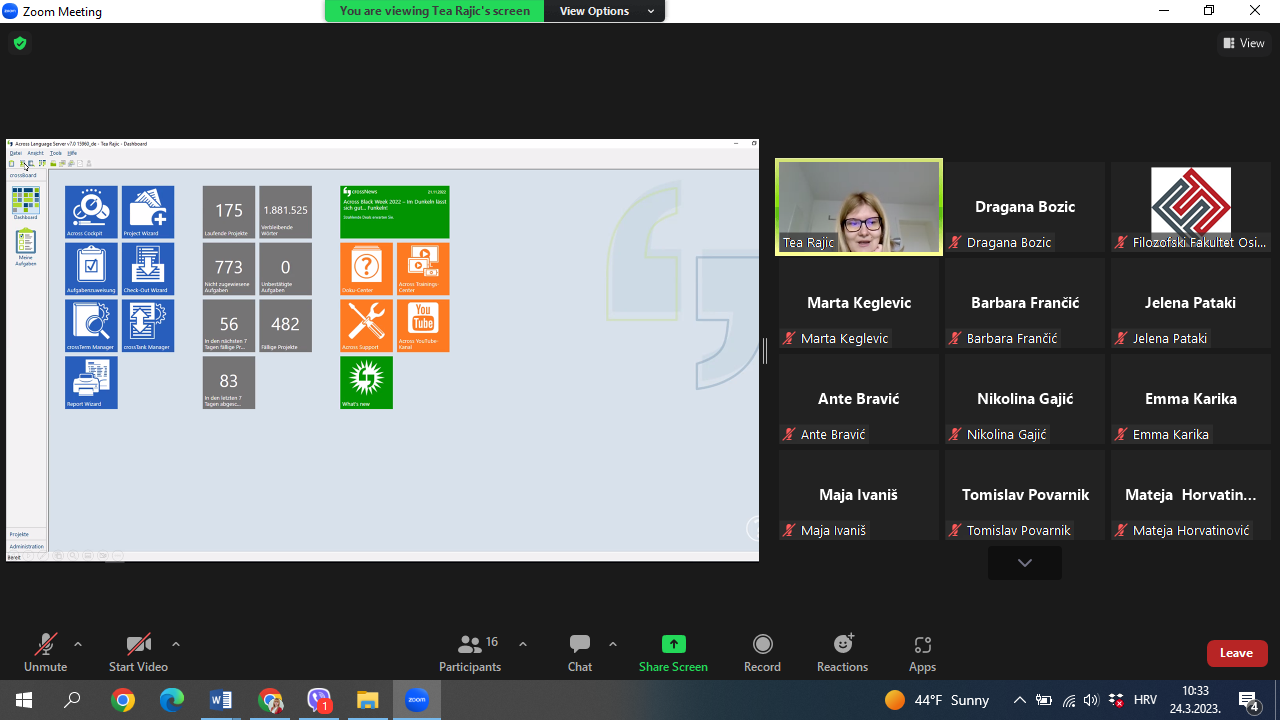Expand video options arrow next to Start Video

pyautogui.click(x=176, y=644)
